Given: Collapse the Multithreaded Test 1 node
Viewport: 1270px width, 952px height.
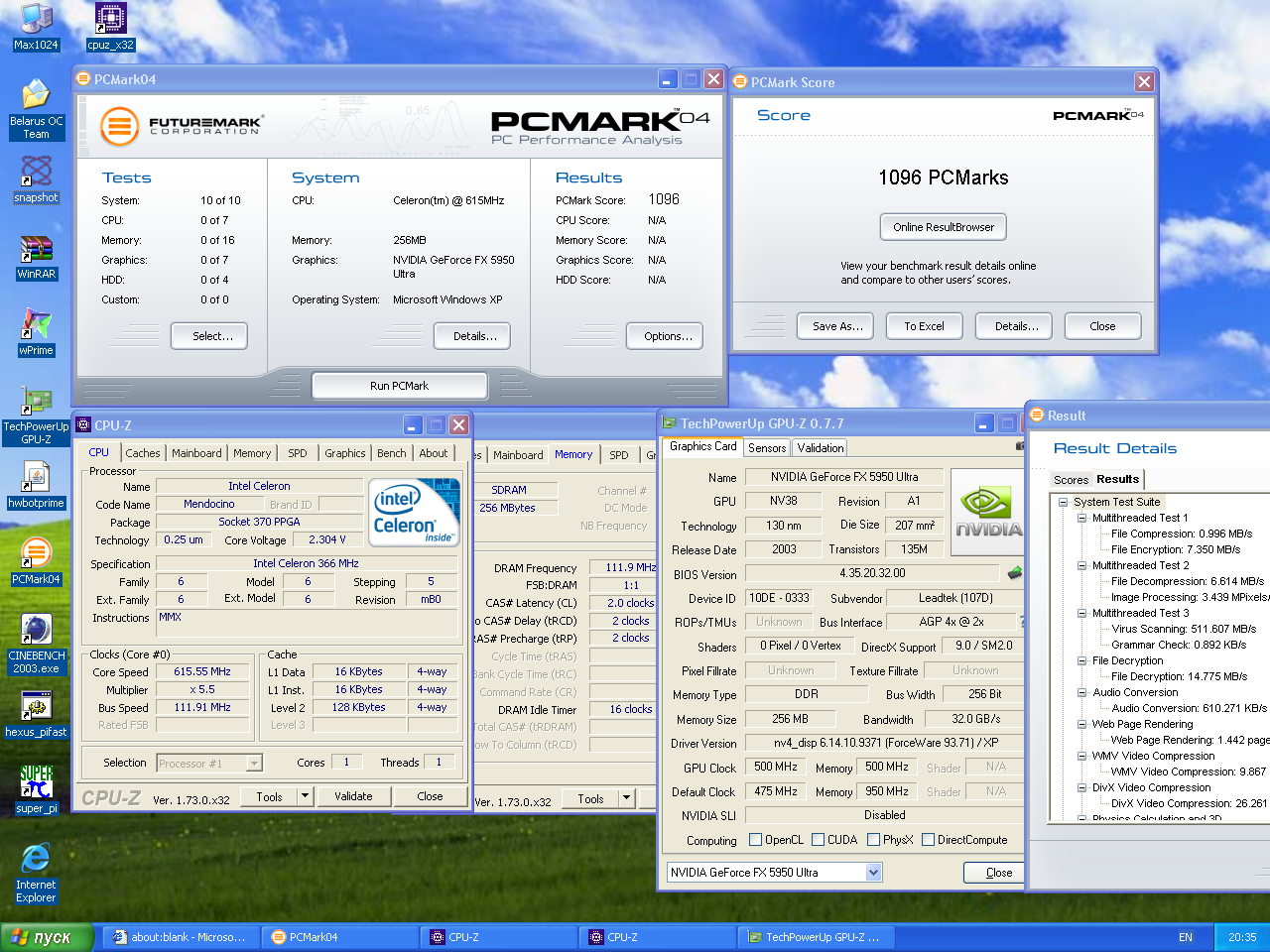Looking at the screenshot, I should tap(1081, 518).
